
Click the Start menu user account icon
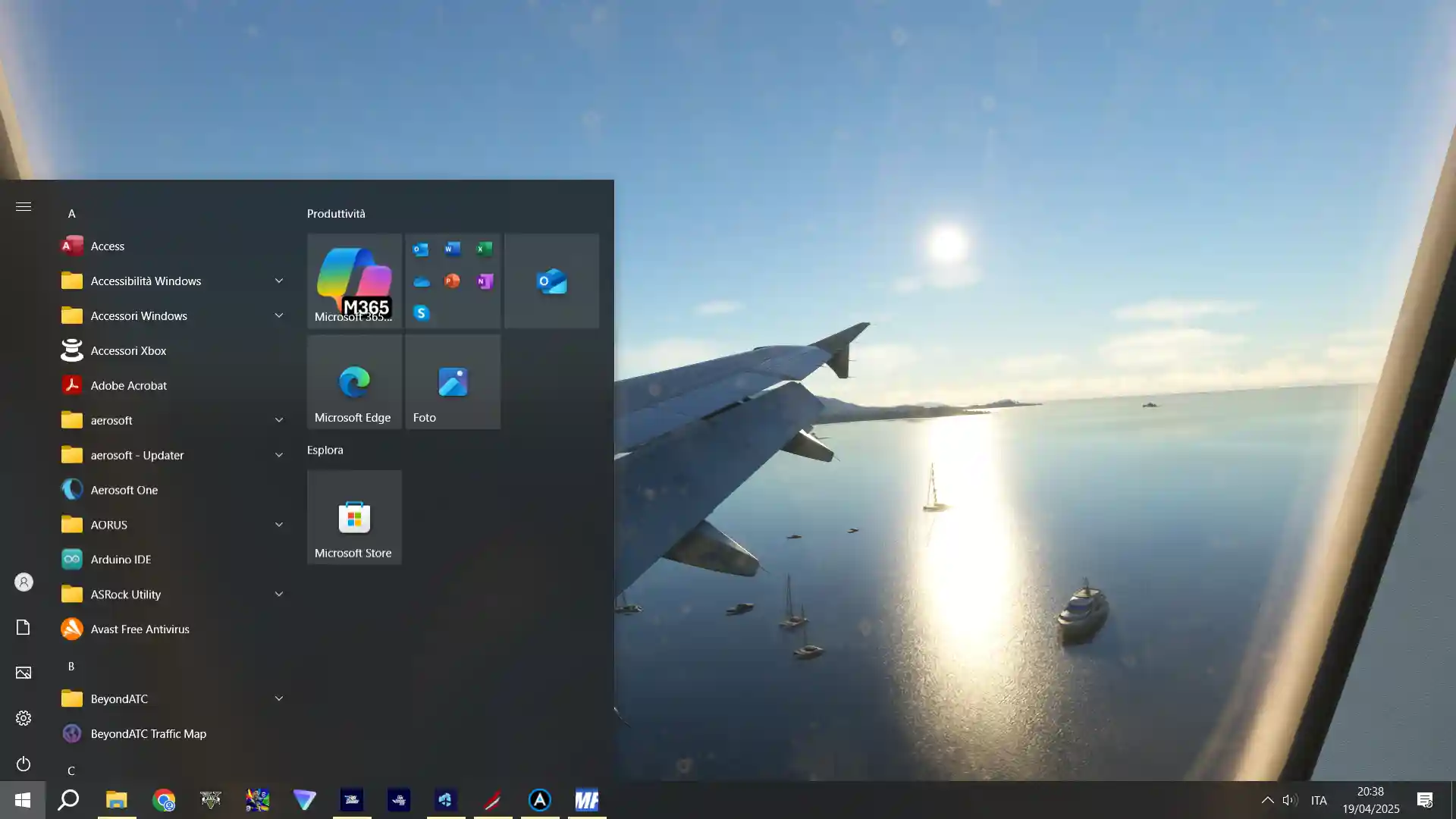24,582
